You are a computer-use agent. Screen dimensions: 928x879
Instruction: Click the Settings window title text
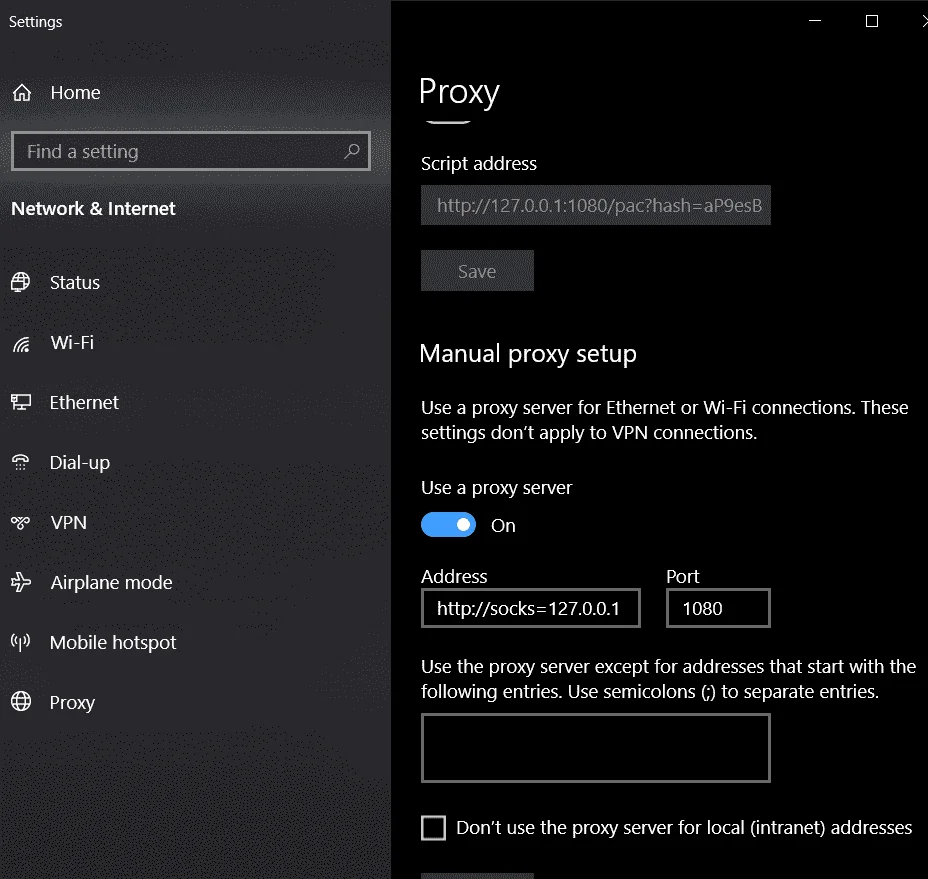coord(36,22)
